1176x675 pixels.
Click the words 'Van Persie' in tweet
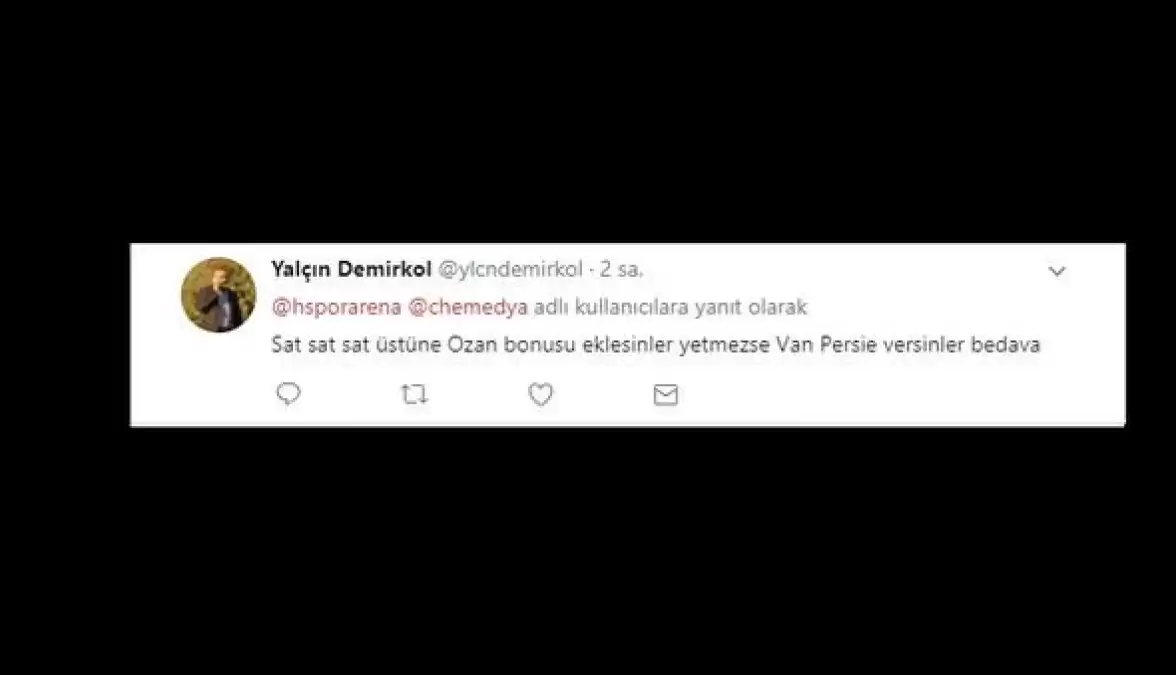pos(826,345)
